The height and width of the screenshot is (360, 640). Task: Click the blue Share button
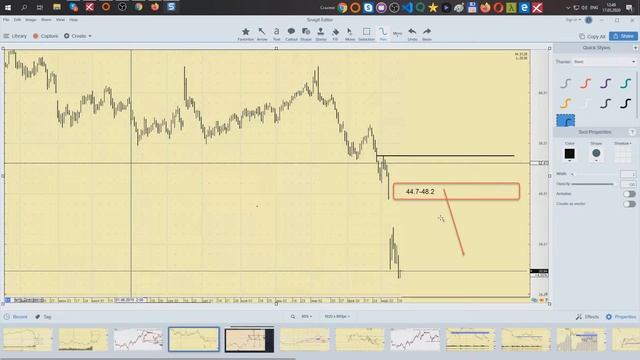(x=623, y=36)
